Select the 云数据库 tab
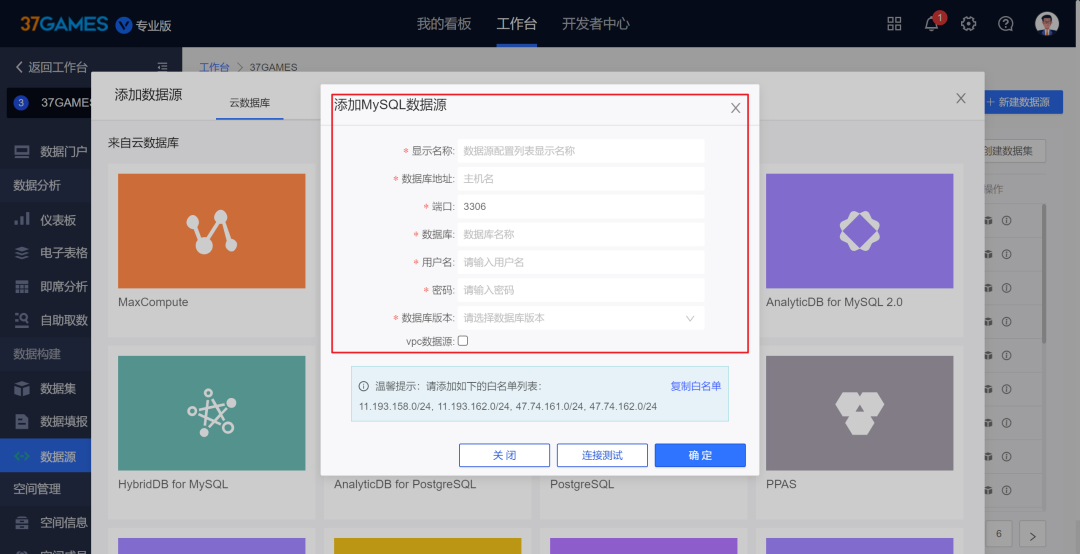This screenshot has height=554, width=1080. (x=249, y=103)
